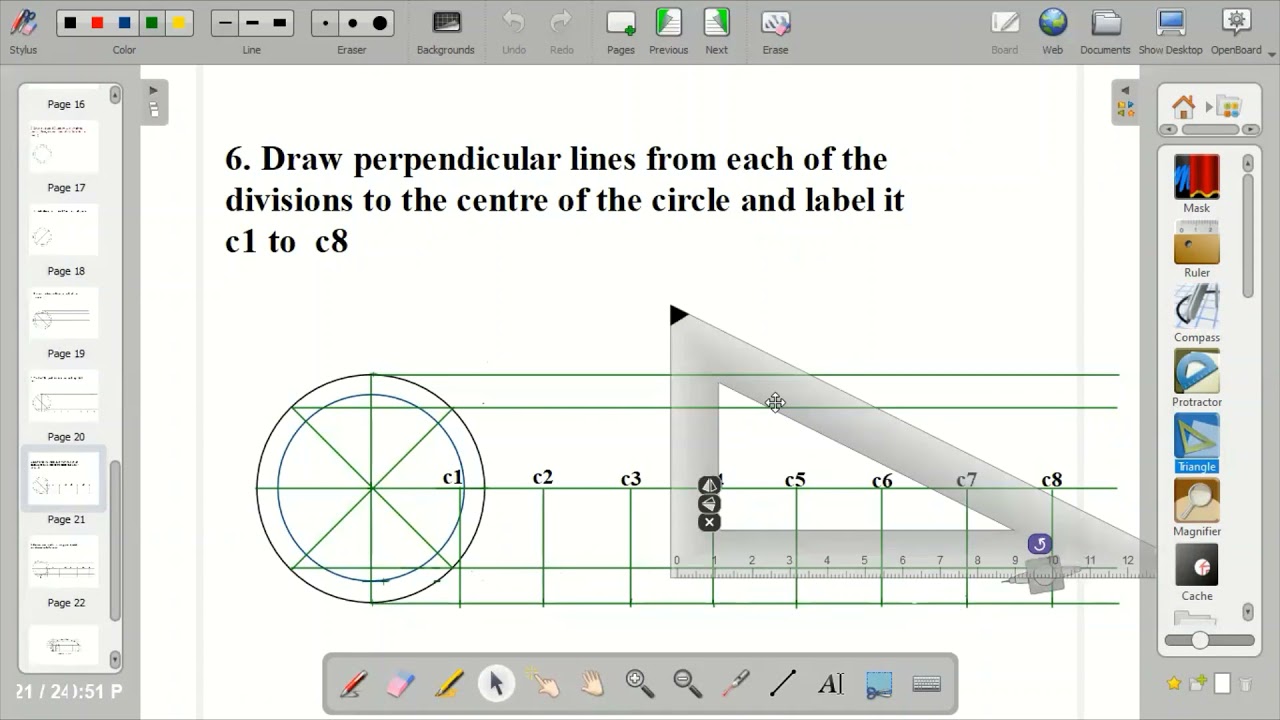Choose the blue pen color
1280x720 pixels.
[x=124, y=23]
